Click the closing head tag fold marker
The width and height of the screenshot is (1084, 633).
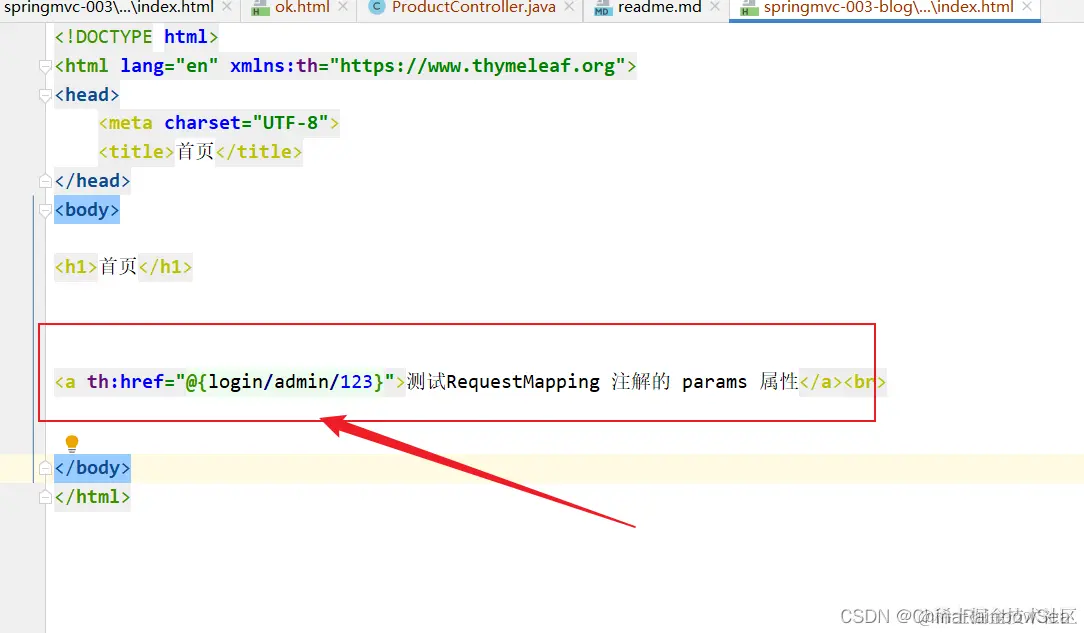pyautogui.click(x=45, y=181)
